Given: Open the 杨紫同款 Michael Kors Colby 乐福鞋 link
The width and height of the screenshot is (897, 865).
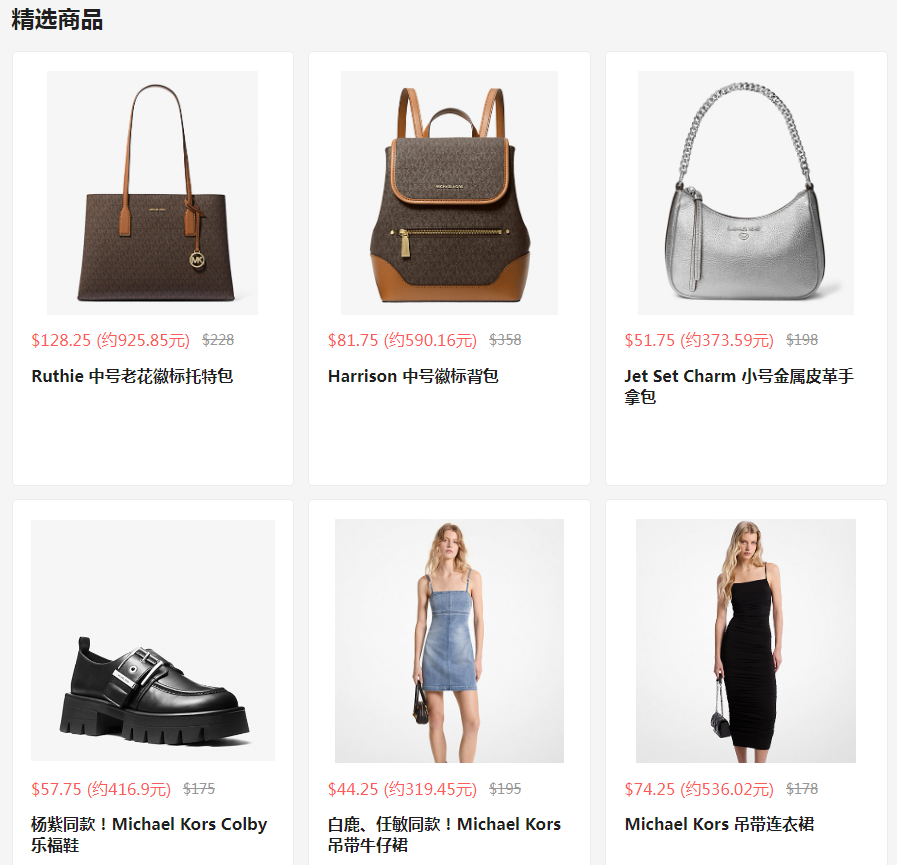Looking at the screenshot, I should pos(149,835).
